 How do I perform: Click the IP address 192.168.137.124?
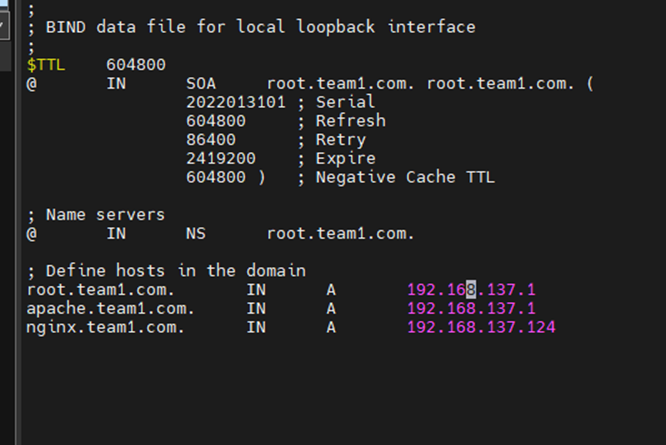click(481, 327)
